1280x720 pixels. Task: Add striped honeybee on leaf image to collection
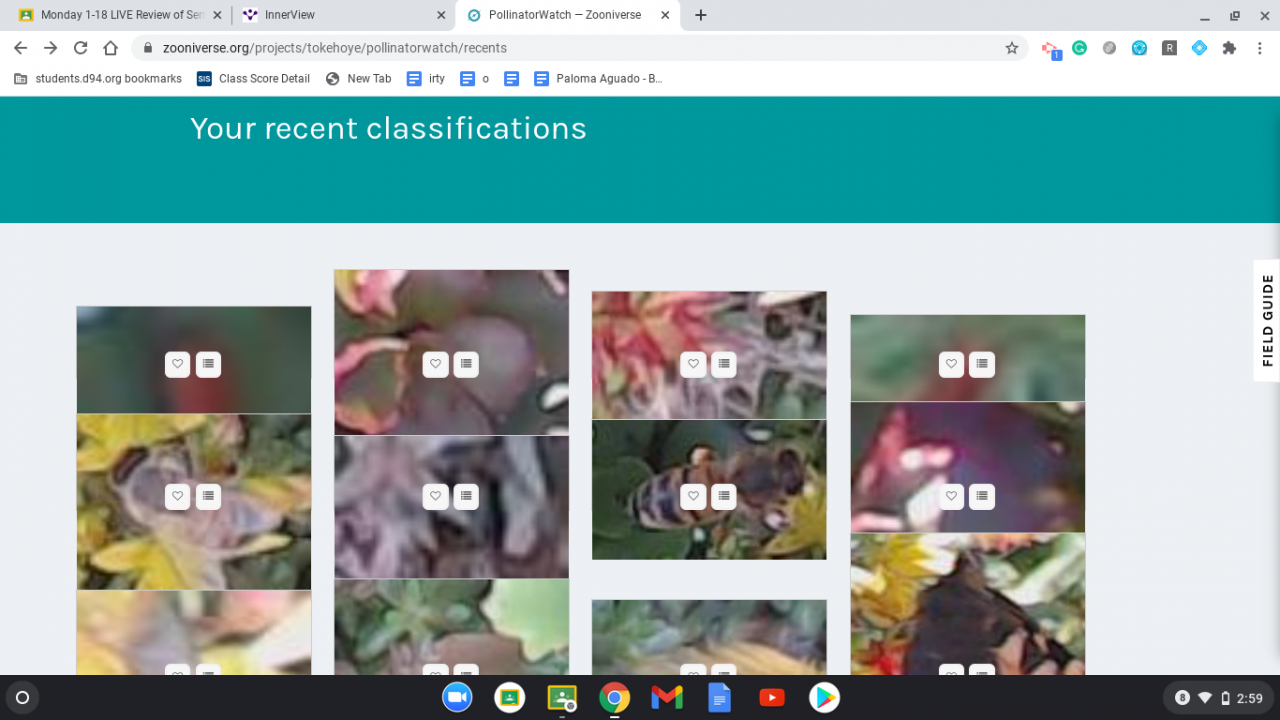(724, 496)
